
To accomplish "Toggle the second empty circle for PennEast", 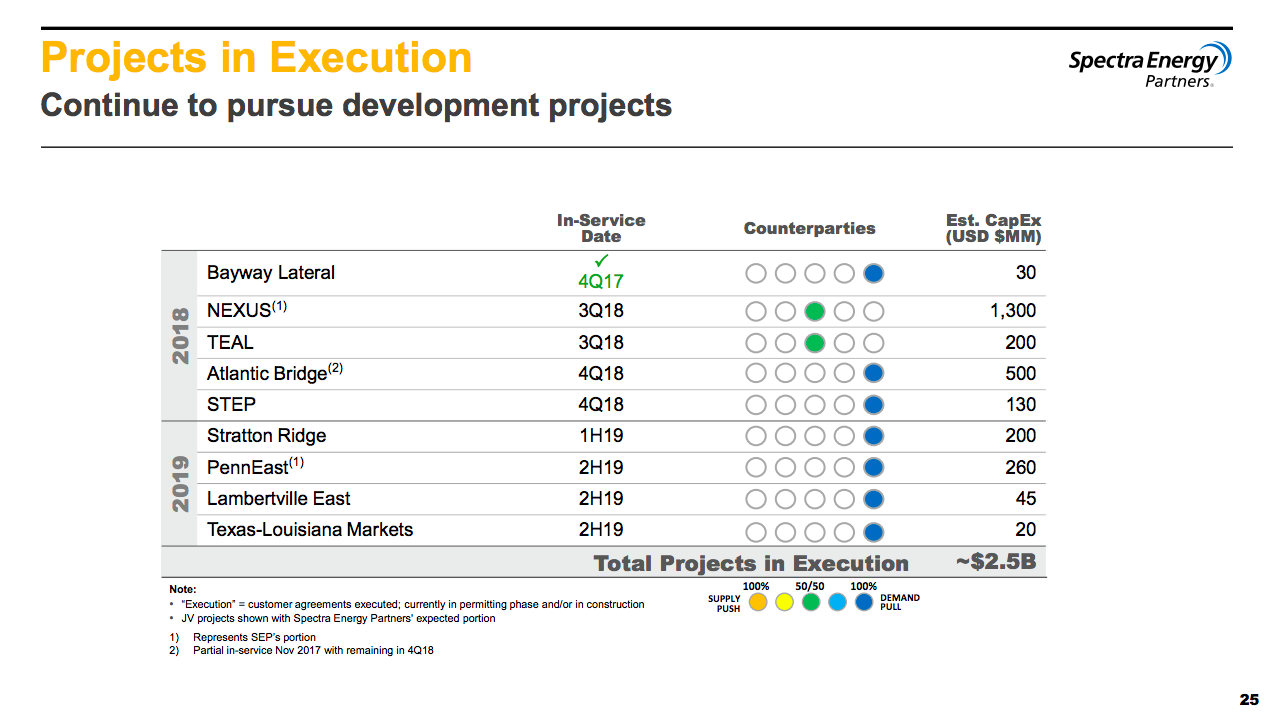I will tap(784, 466).
